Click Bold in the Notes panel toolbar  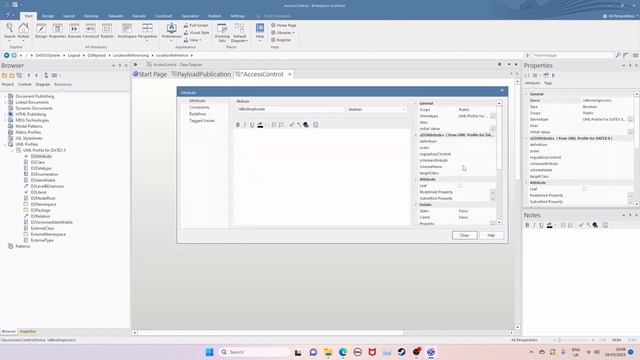tap(527, 225)
